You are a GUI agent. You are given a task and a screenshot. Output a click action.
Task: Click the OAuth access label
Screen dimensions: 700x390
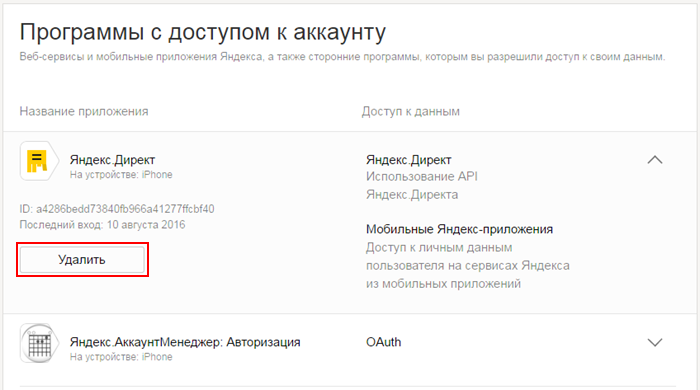coord(383,342)
